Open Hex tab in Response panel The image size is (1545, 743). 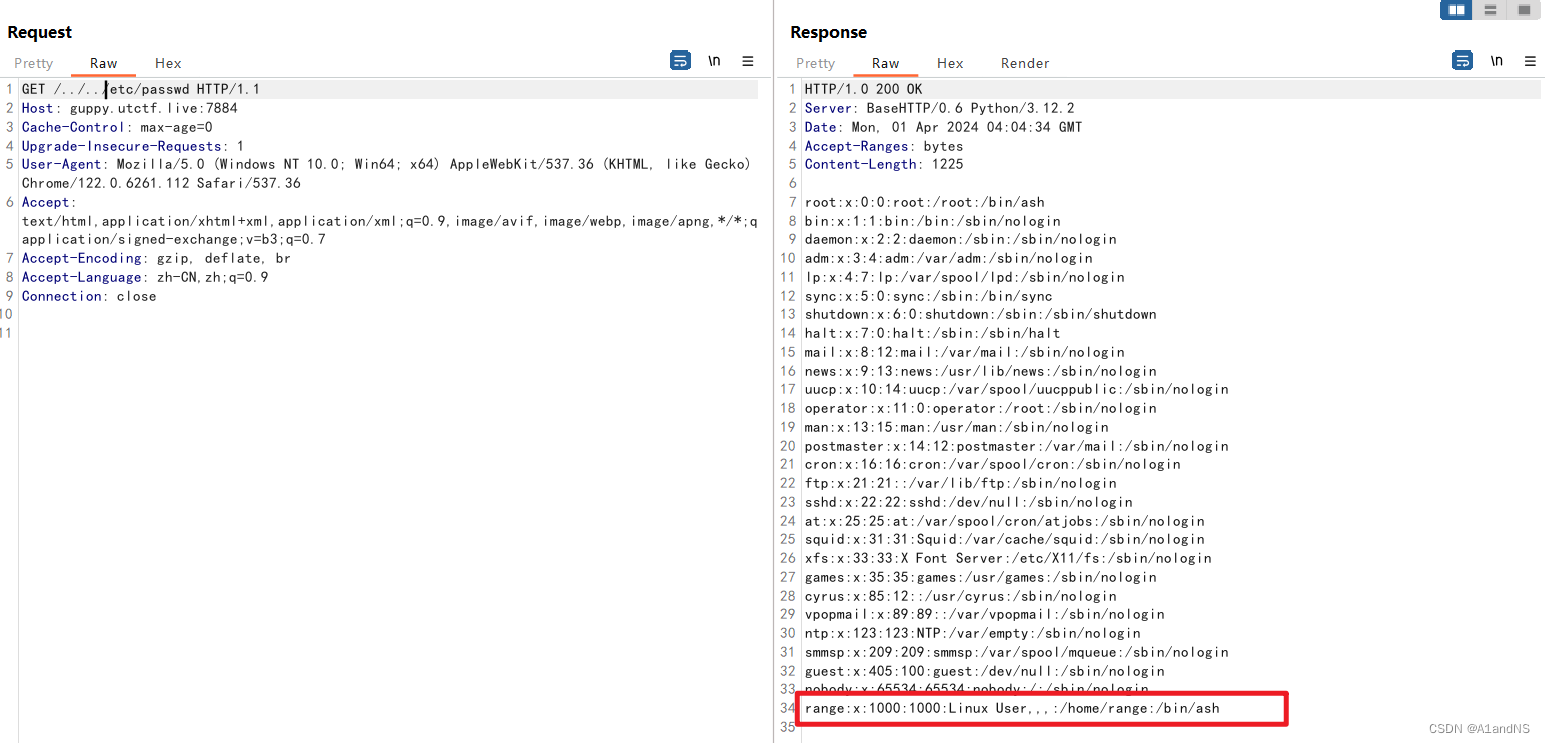(950, 63)
